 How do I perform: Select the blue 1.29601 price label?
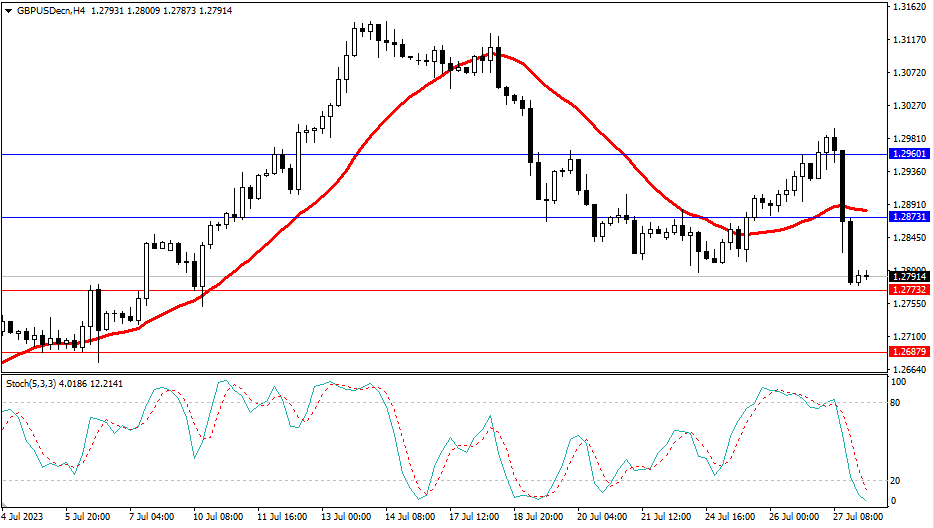click(x=909, y=154)
